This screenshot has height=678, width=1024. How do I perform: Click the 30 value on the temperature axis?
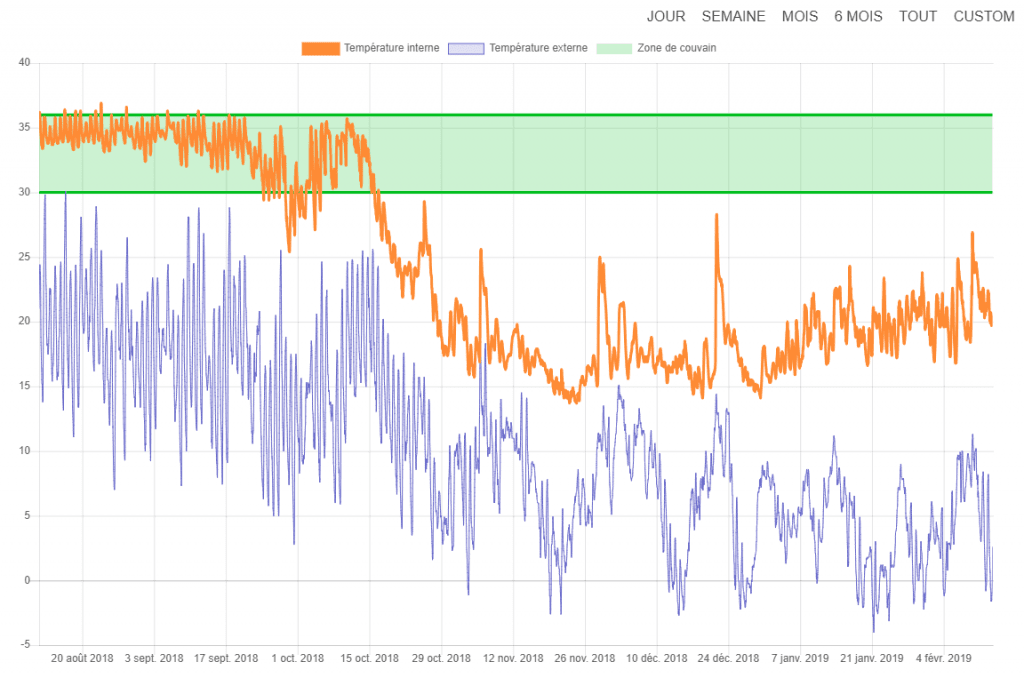tap(24, 192)
